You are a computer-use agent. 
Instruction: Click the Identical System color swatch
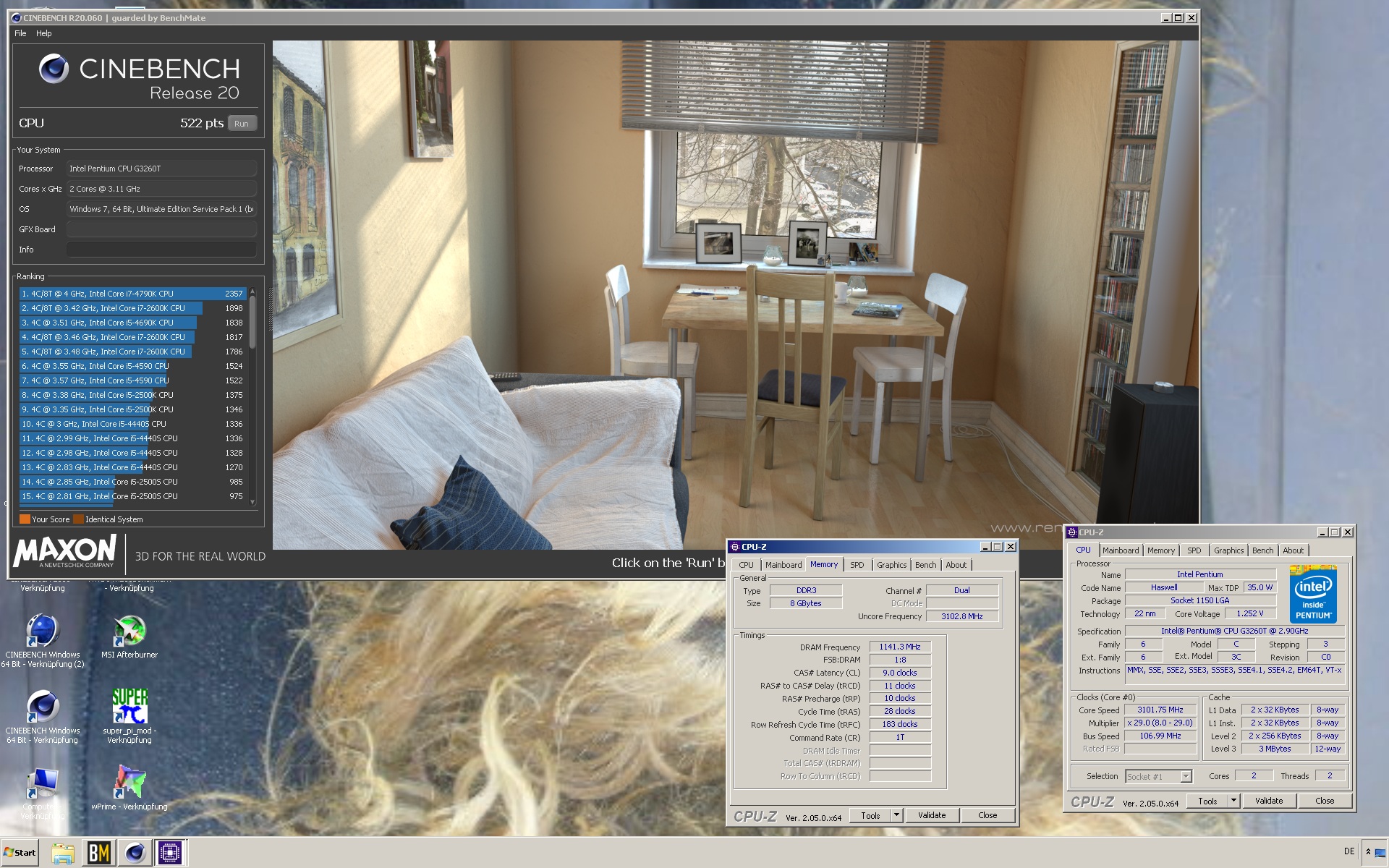tap(78, 519)
